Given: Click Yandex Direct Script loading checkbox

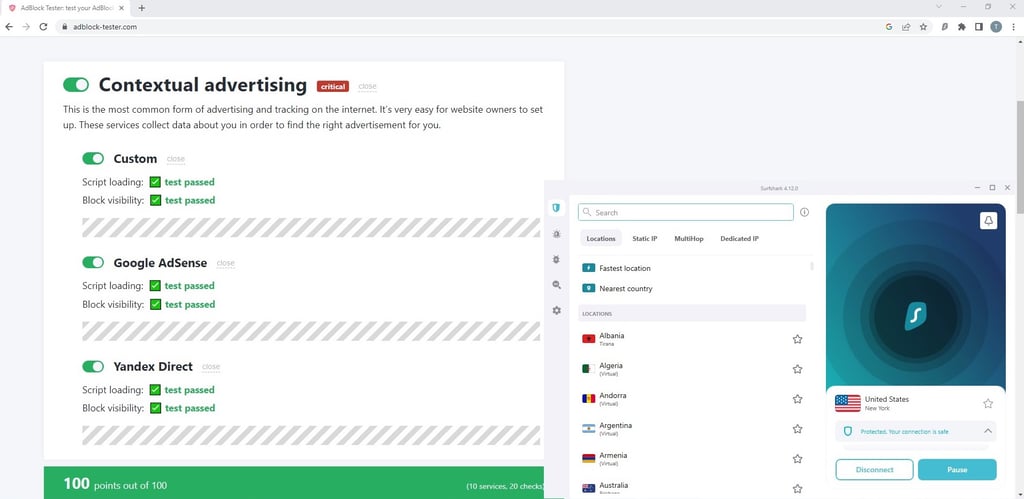Looking at the screenshot, I should (155, 389).
